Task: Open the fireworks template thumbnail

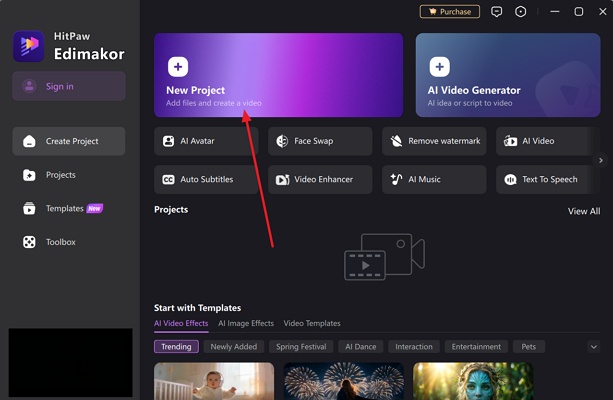Action: pos(343,381)
